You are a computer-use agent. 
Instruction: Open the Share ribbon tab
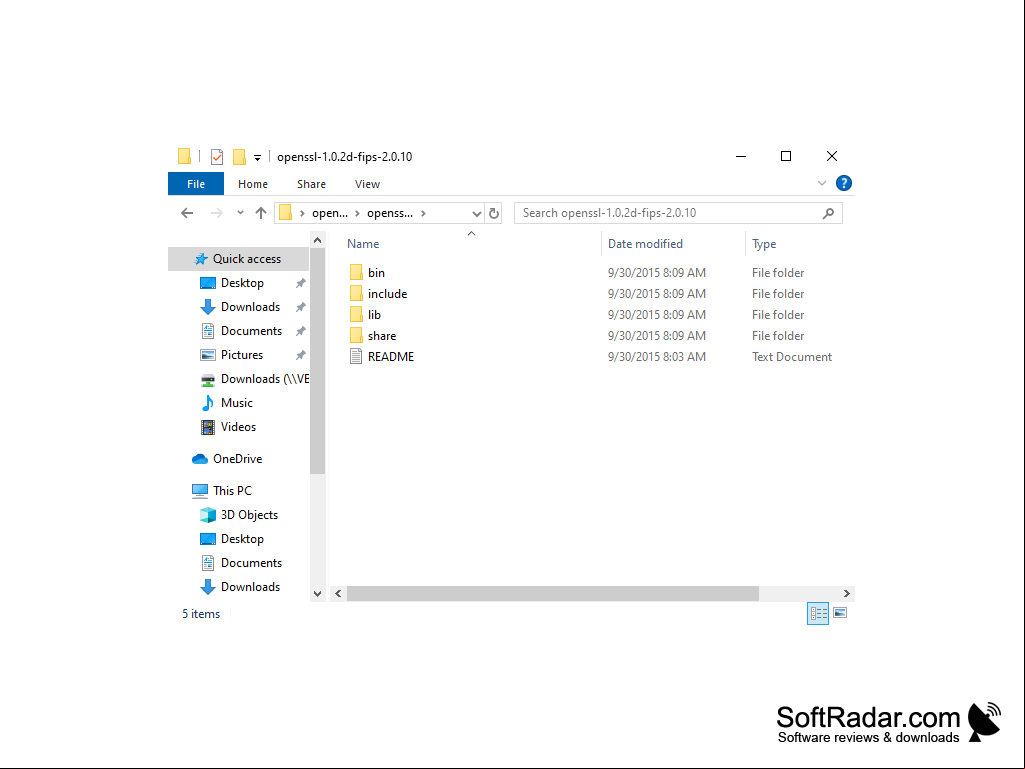coord(311,184)
